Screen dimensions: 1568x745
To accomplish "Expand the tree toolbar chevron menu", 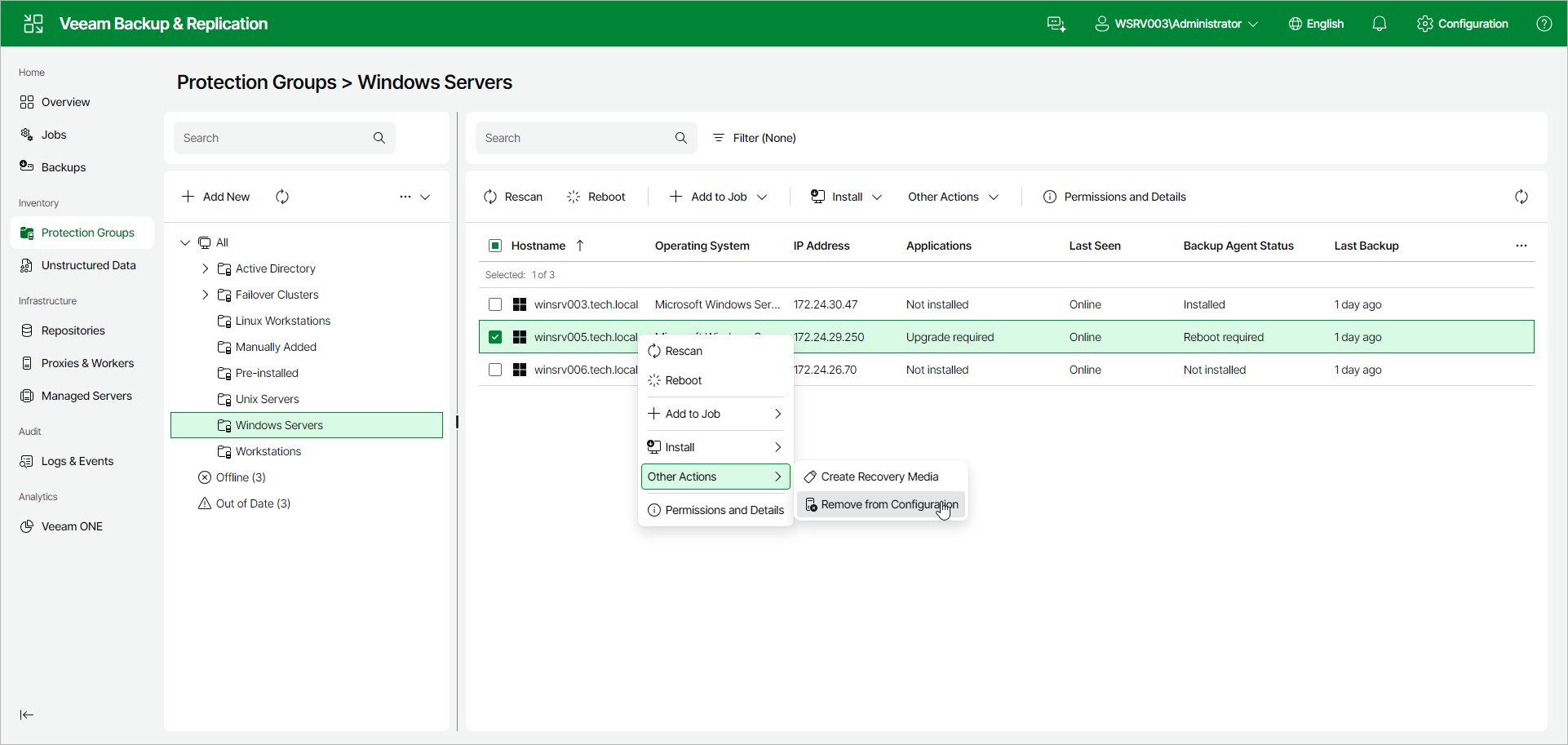I will [425, 197].
